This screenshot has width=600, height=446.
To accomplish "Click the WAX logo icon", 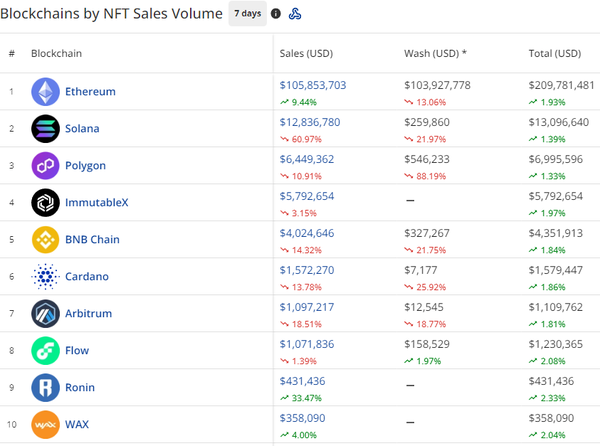I will point(46,425).
